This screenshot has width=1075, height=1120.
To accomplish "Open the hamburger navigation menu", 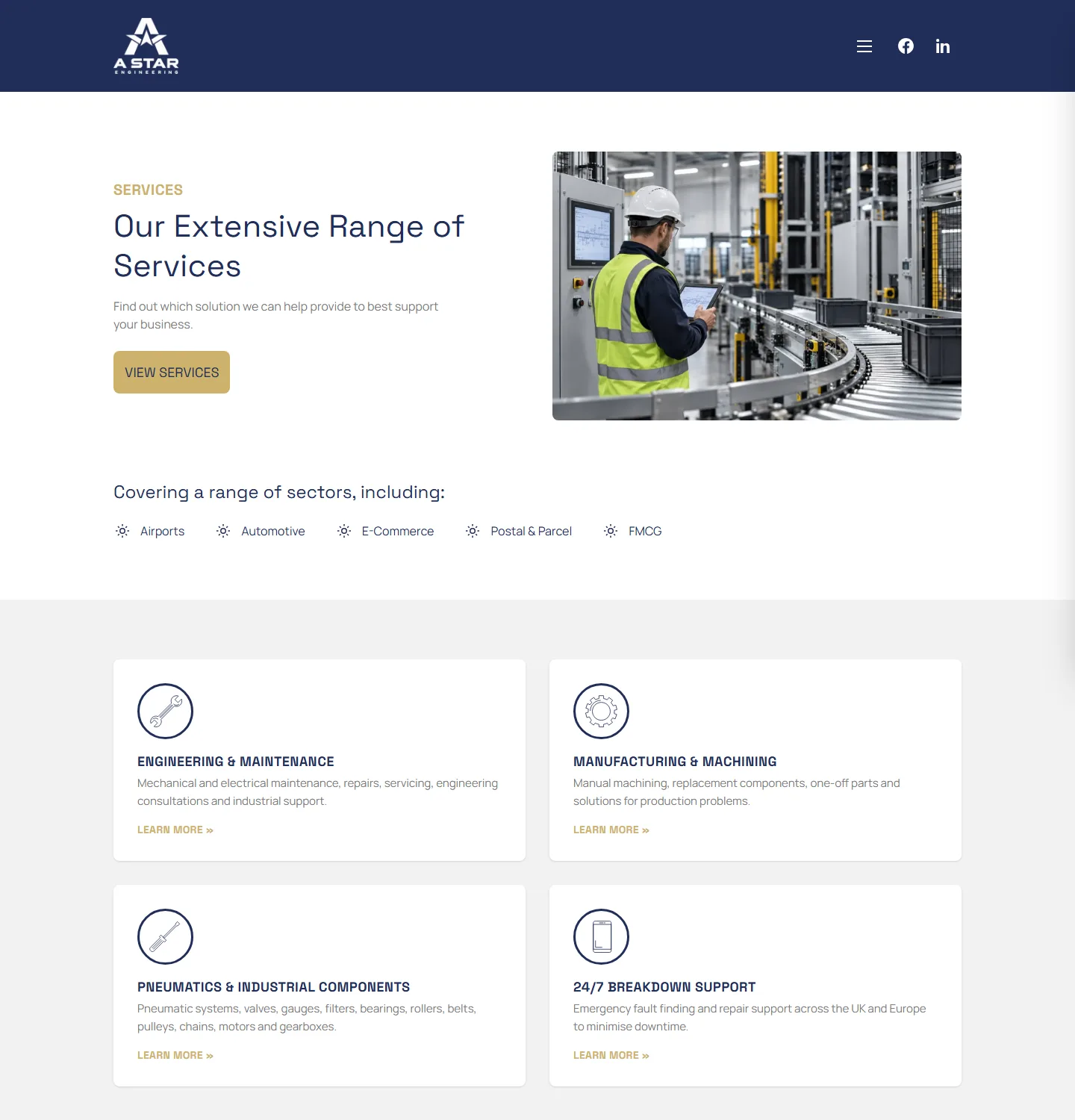I will (x=864, y=46).
